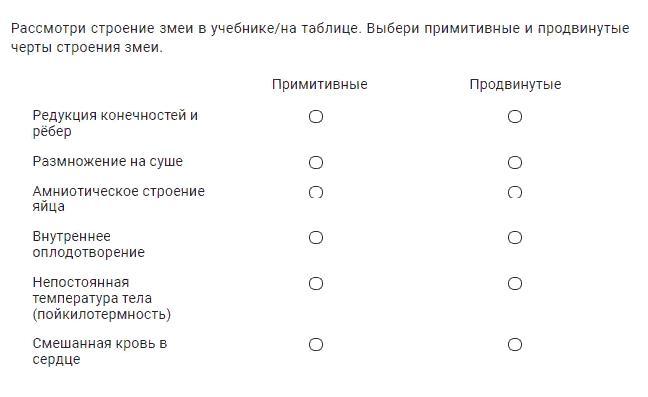Choose Продвинутые for Размножение на суше
Viewport: 648px width, 397px height.
[515, 162]
